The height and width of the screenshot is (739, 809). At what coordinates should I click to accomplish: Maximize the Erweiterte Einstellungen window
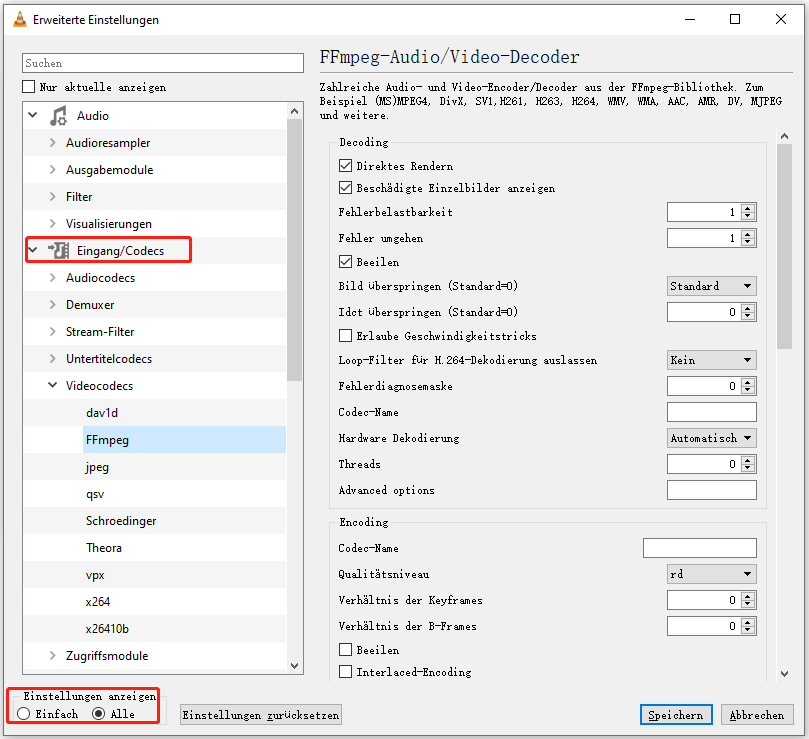735,19
